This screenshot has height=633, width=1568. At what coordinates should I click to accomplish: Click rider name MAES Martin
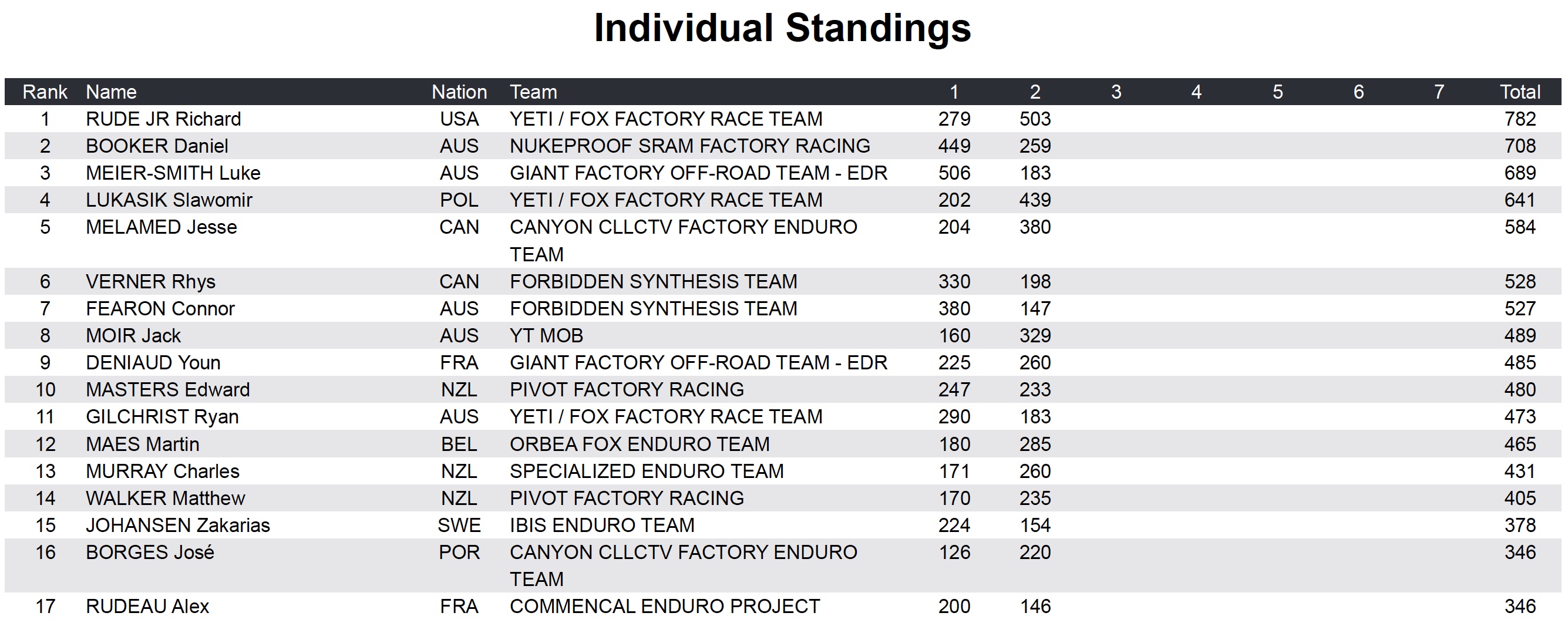click(143, 445)
